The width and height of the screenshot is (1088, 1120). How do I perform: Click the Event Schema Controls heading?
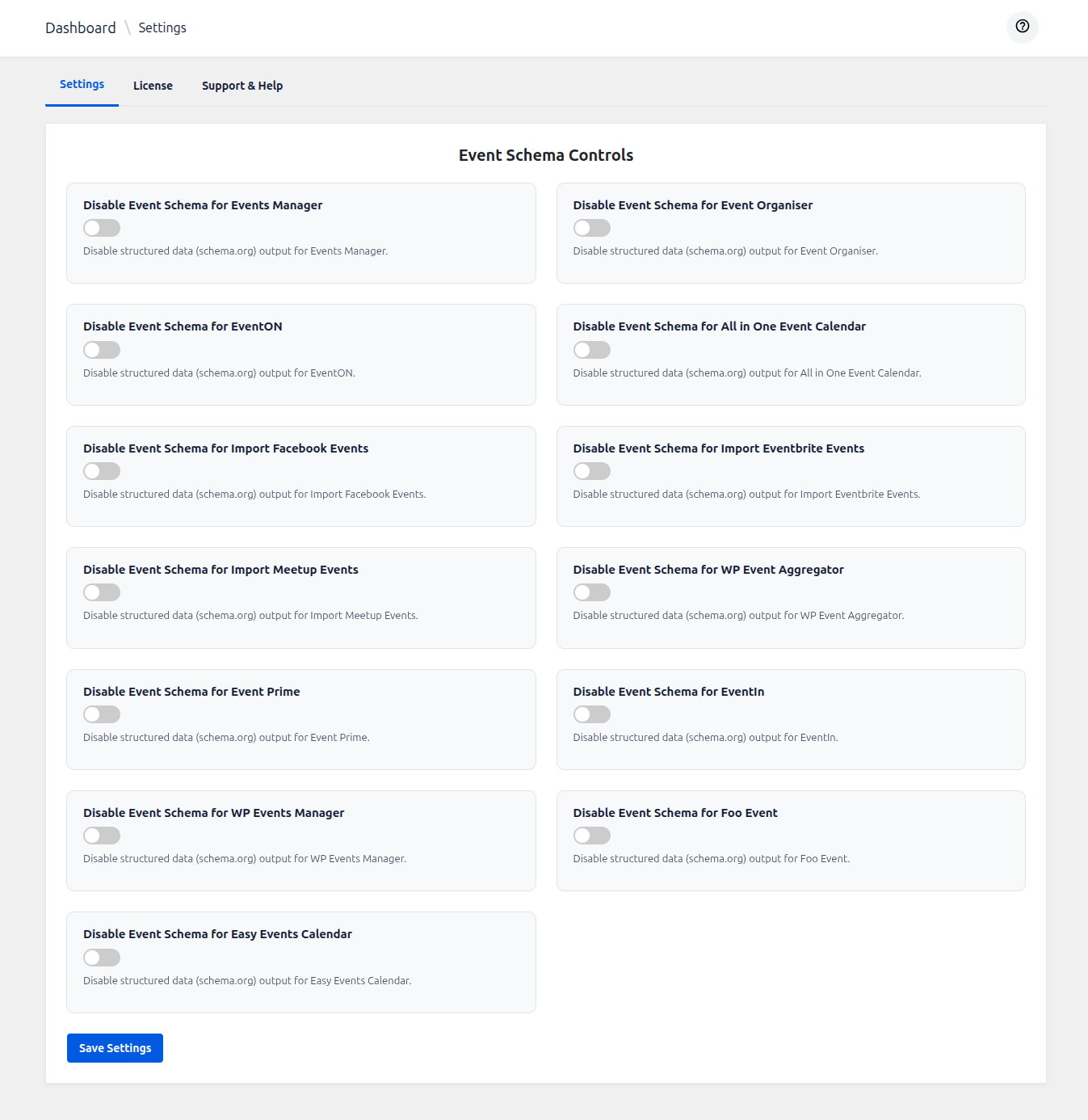(x=546, y=155)
